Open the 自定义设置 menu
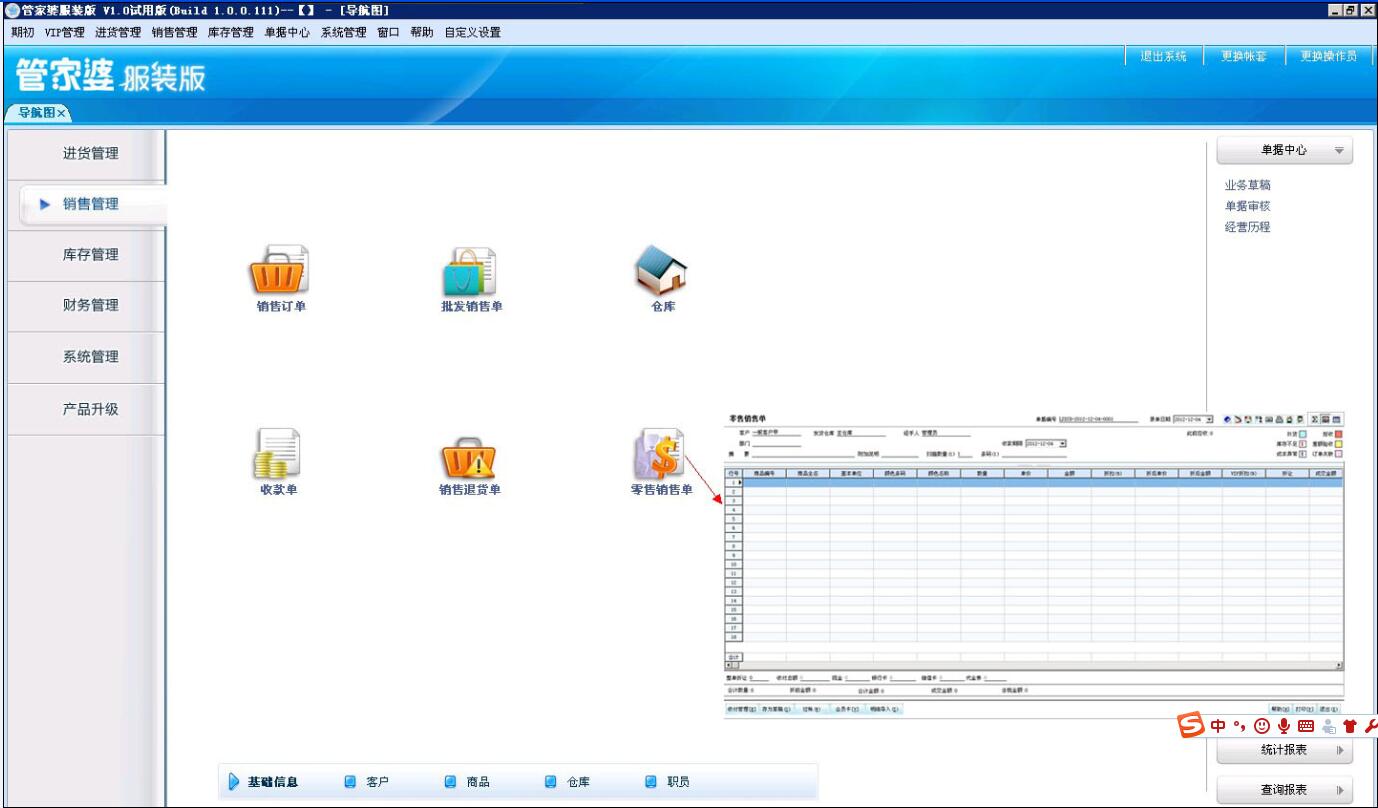 coord(473,32)
